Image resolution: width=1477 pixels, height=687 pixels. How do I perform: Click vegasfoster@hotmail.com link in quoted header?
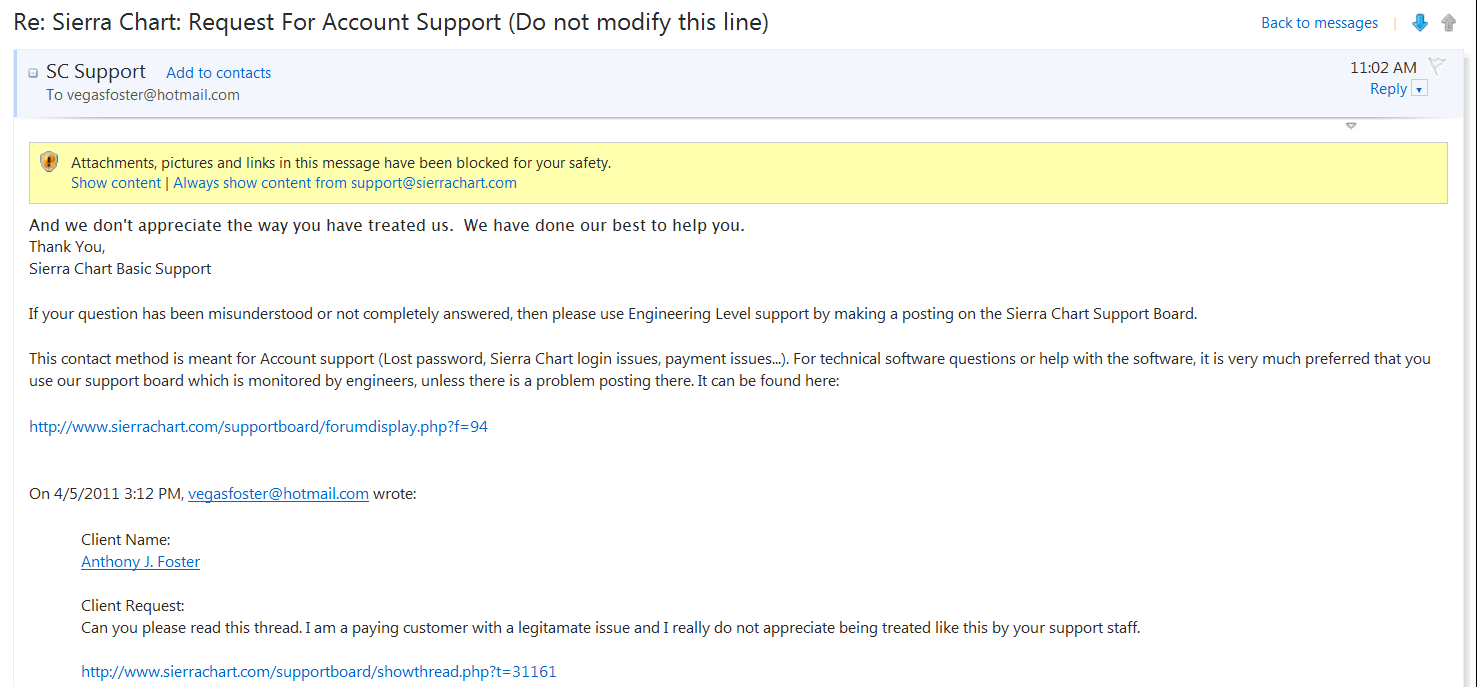coord(278,493)
